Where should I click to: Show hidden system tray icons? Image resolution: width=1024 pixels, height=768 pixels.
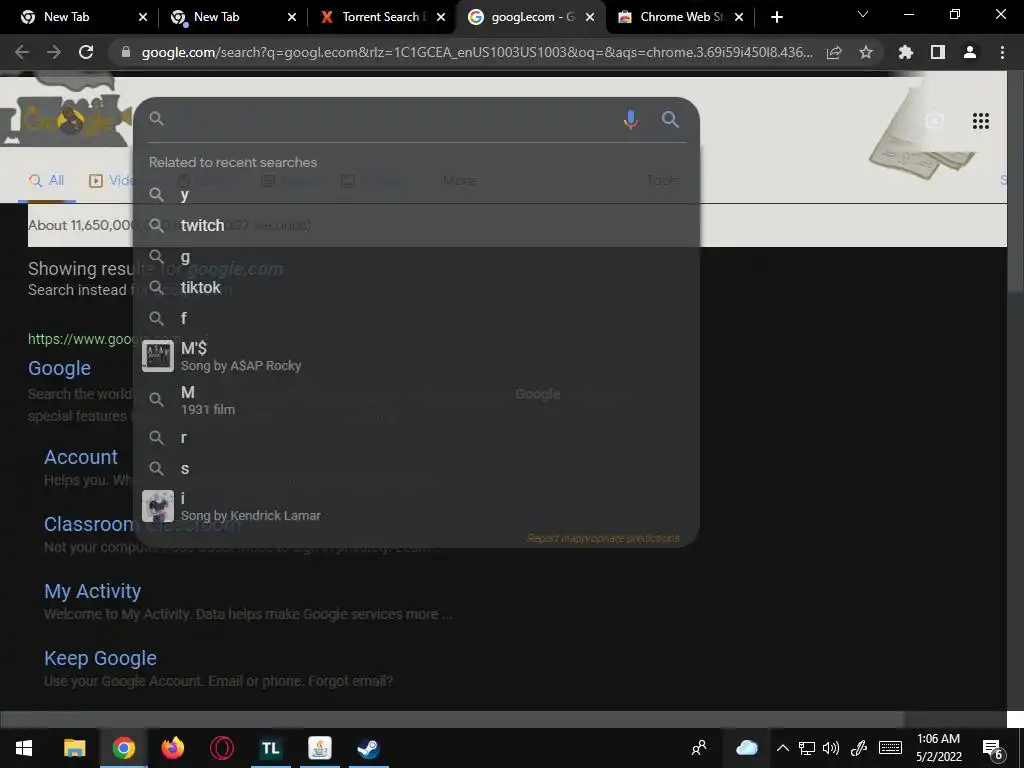pos(782,748)
